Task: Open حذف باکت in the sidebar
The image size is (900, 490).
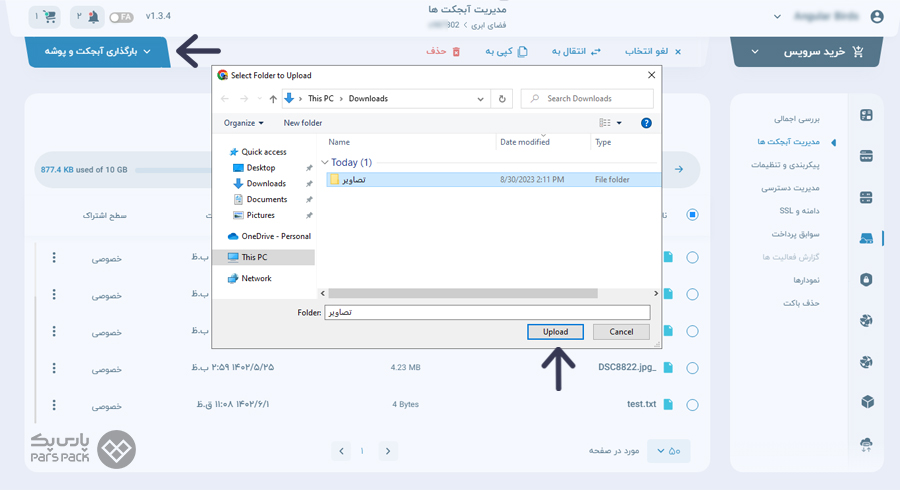Action: click(x=801, y=302)
